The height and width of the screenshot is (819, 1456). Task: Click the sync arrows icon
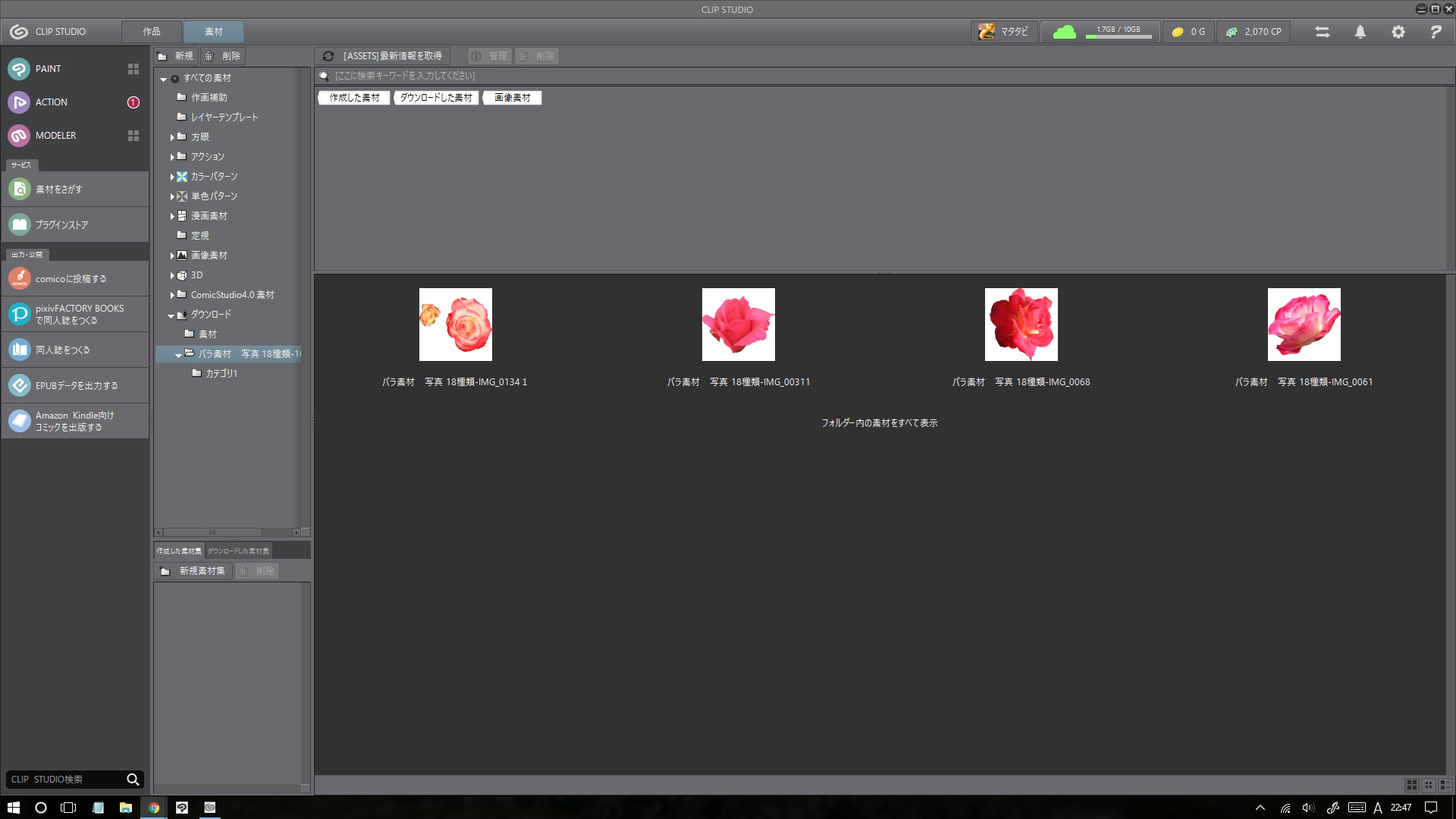[x=1322, y=32]
